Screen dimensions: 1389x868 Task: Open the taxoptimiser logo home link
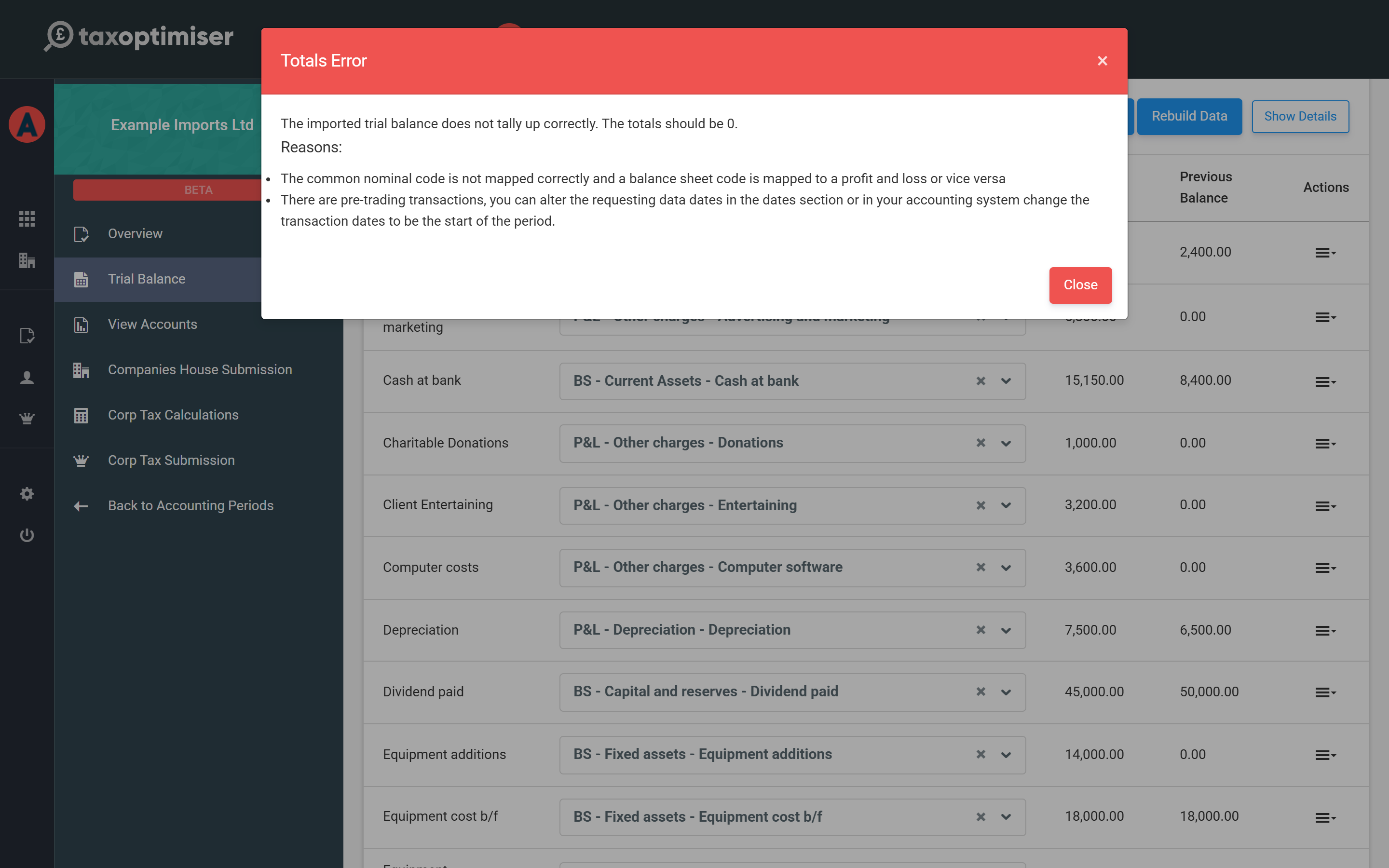pyautogui.click(x=138, y=37)
